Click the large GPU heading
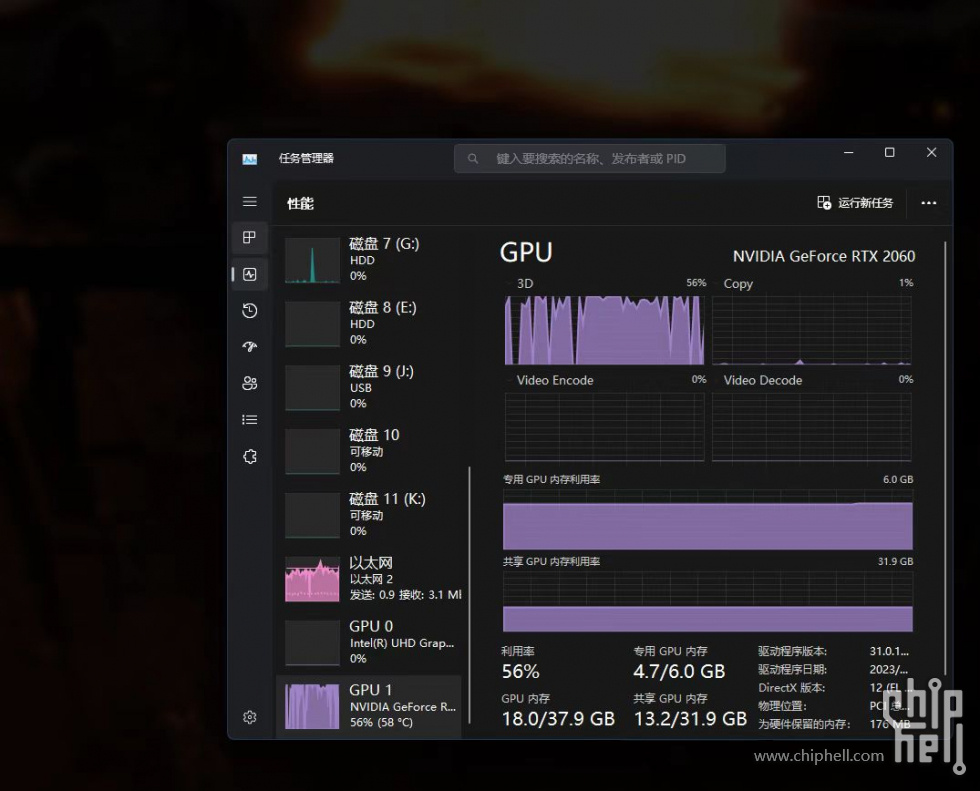Viewport: 980px width, 791px height. [x=526, y=252]
